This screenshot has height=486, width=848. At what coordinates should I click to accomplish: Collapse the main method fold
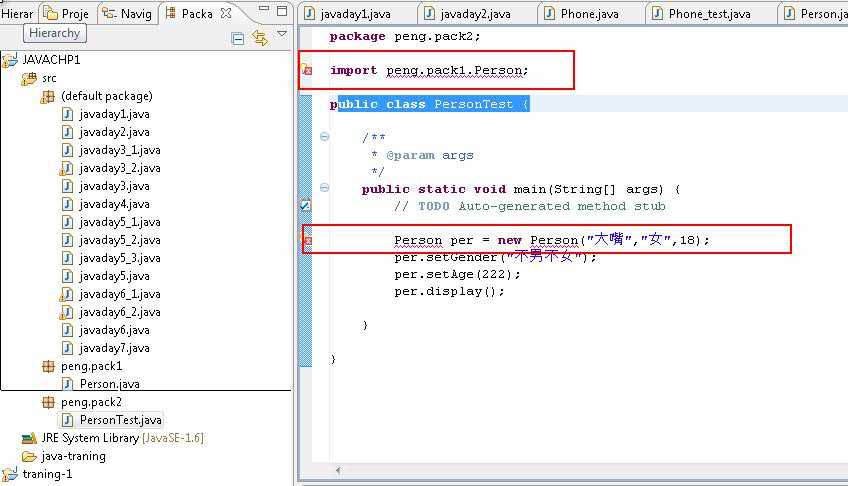point(324,188)
